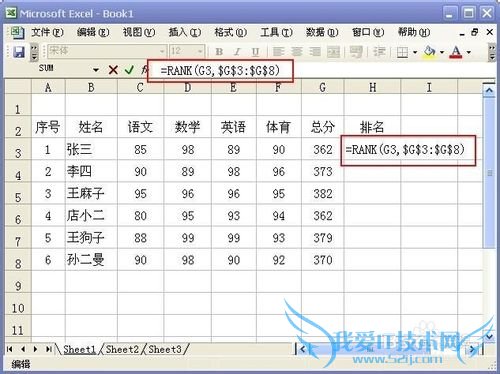
Task: Confirm formula with green checkmark
Action: [x=129, y=70]
